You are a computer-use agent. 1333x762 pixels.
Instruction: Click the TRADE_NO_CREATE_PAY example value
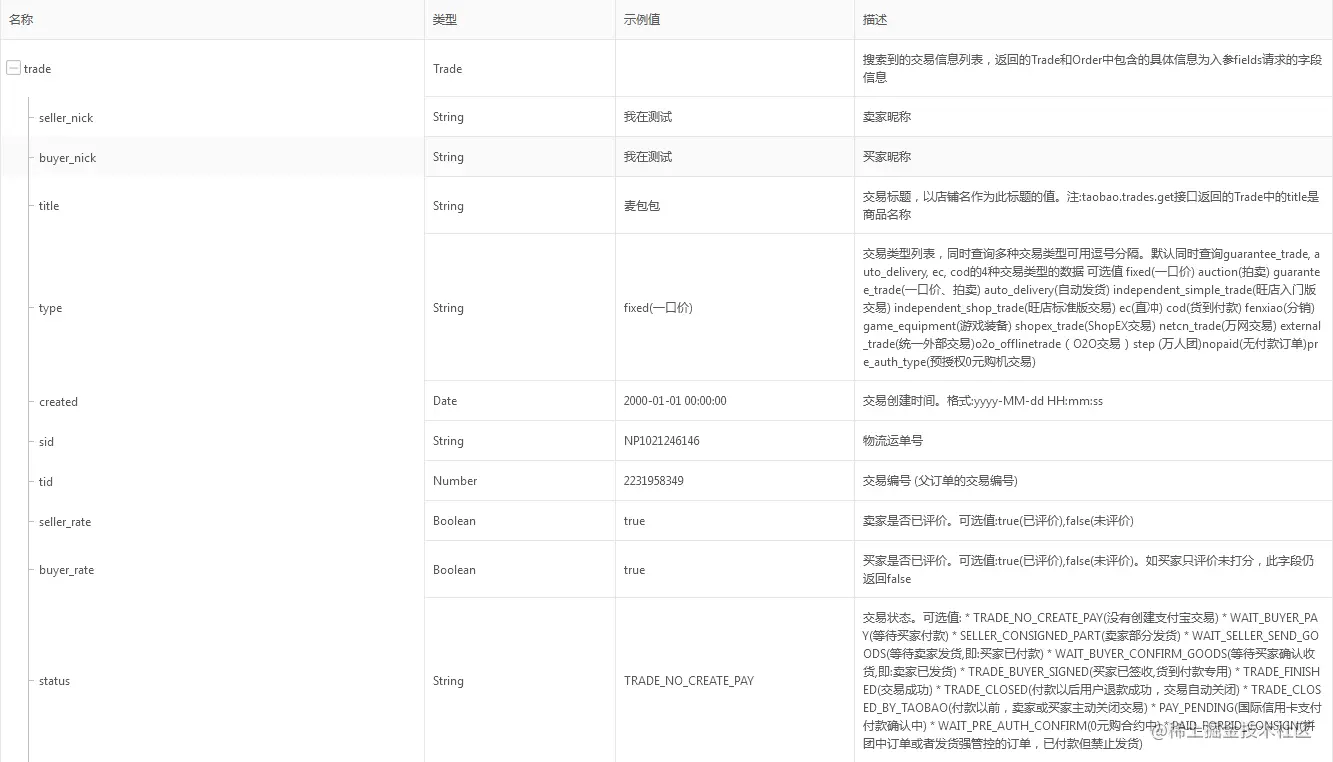pyautogui.click(x=689, y=681)
